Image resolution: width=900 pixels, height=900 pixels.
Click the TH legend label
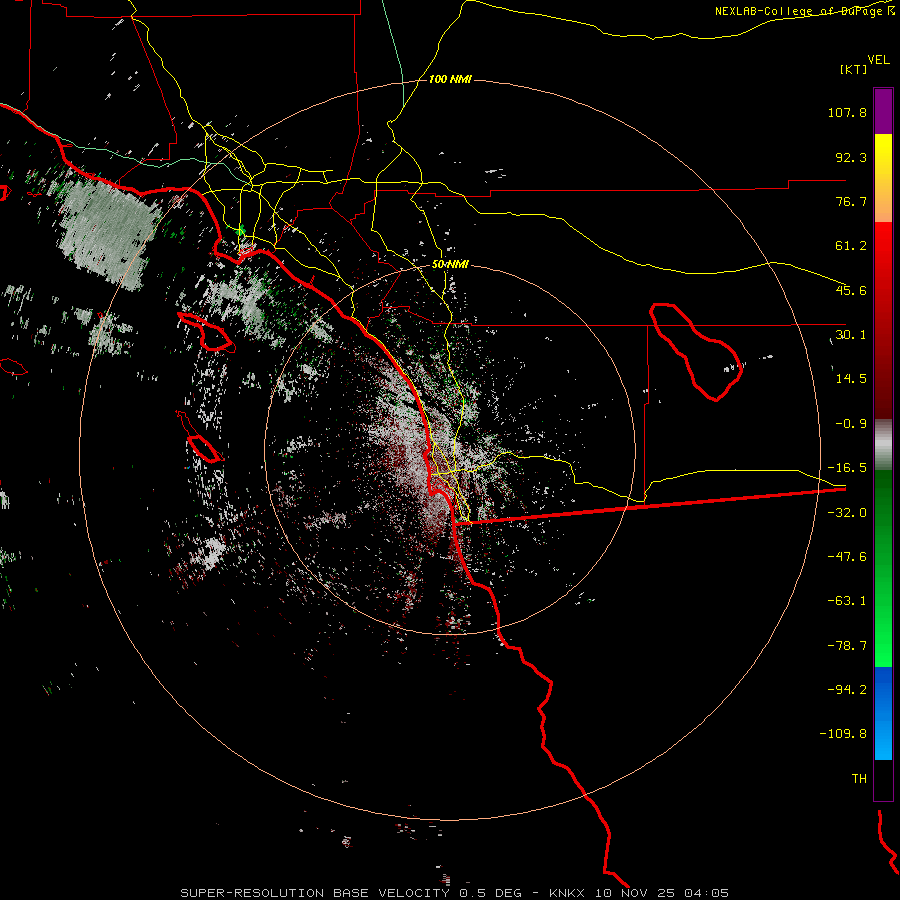[859, 779]
